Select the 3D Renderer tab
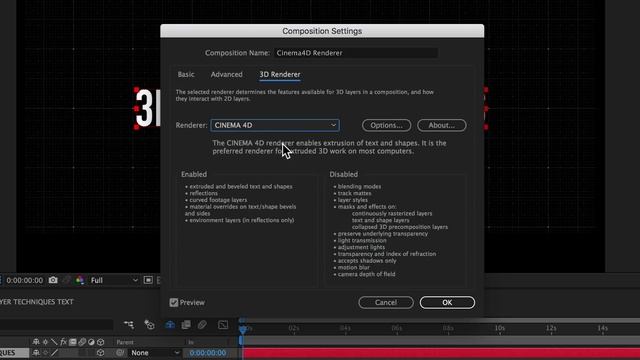This screenshot has height=360, width=640. coord(280,74)
